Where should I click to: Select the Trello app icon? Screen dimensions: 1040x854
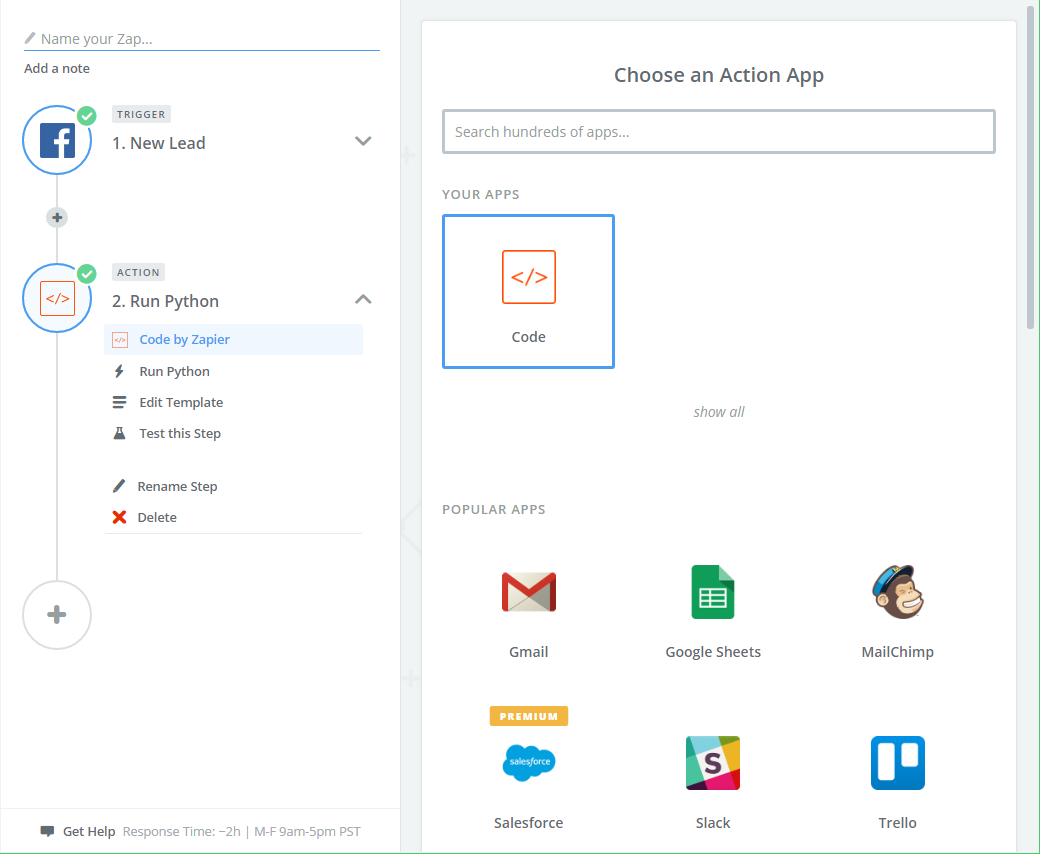point(897,764)
